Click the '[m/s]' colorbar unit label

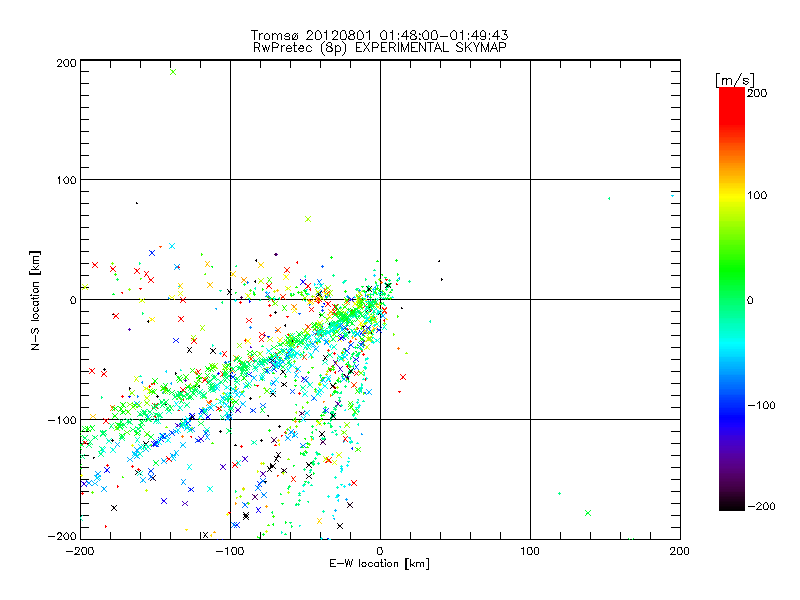coord(734,80)
